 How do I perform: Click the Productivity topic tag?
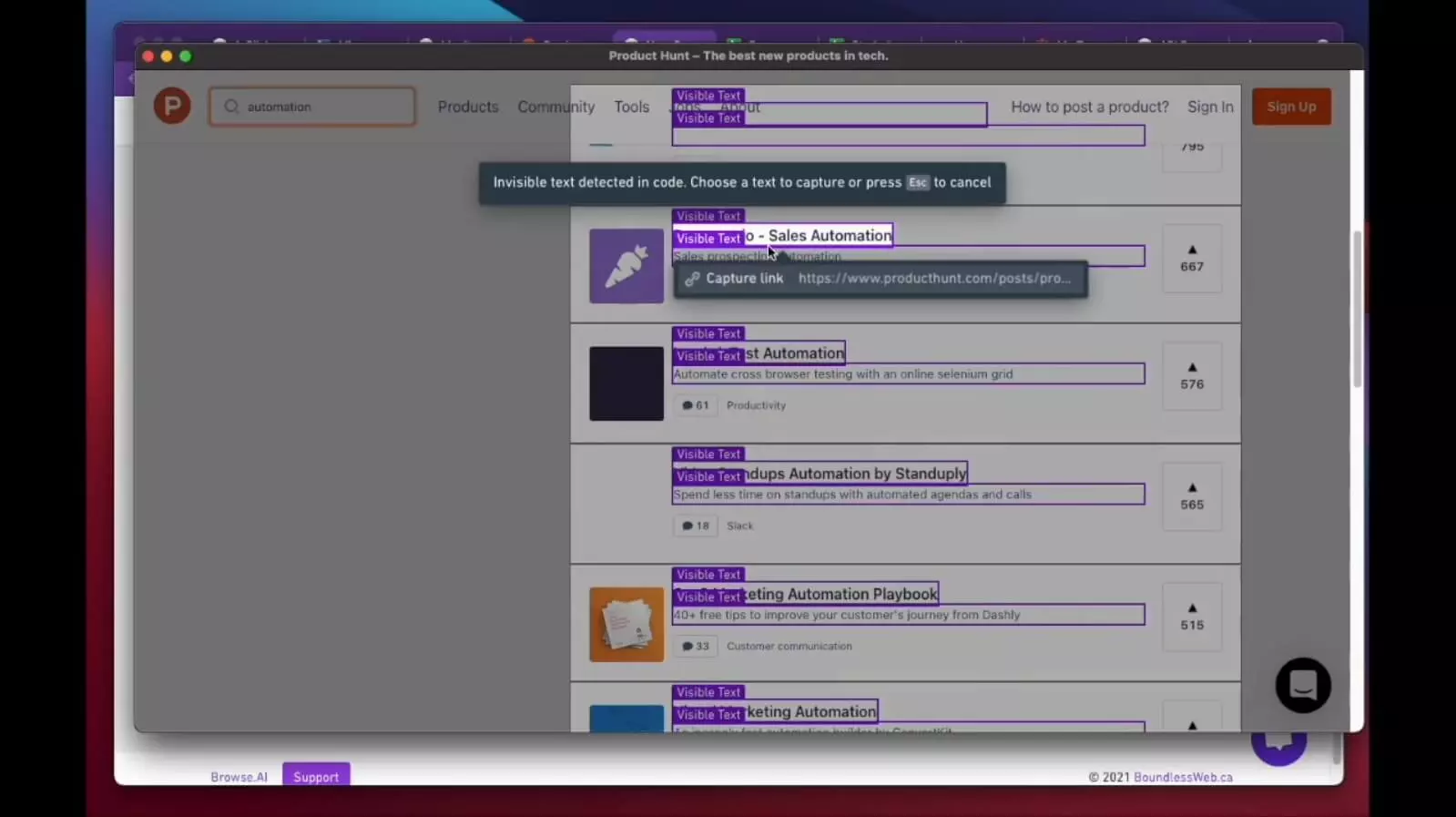756,405
